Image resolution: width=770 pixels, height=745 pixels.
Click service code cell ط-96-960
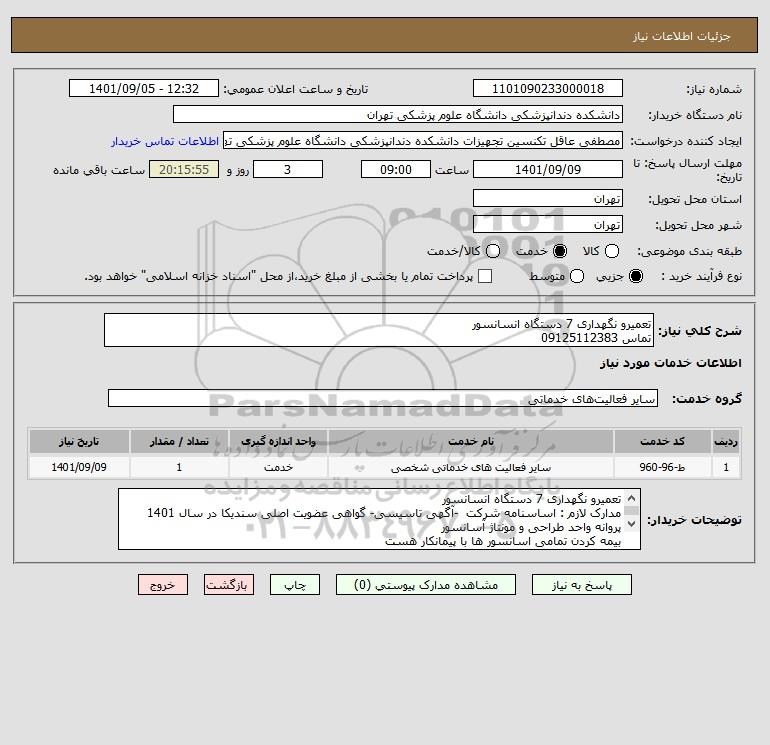tap(662, 467)
